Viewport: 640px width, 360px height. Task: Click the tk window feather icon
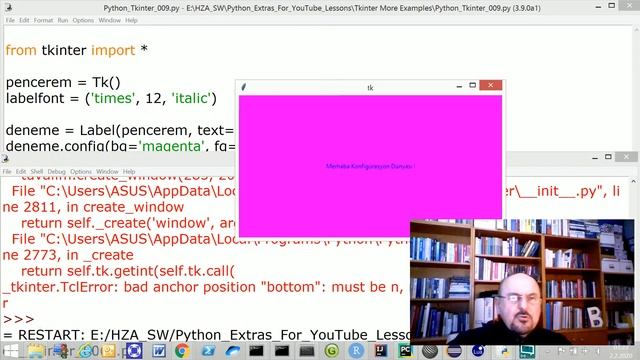click(244, 87)
